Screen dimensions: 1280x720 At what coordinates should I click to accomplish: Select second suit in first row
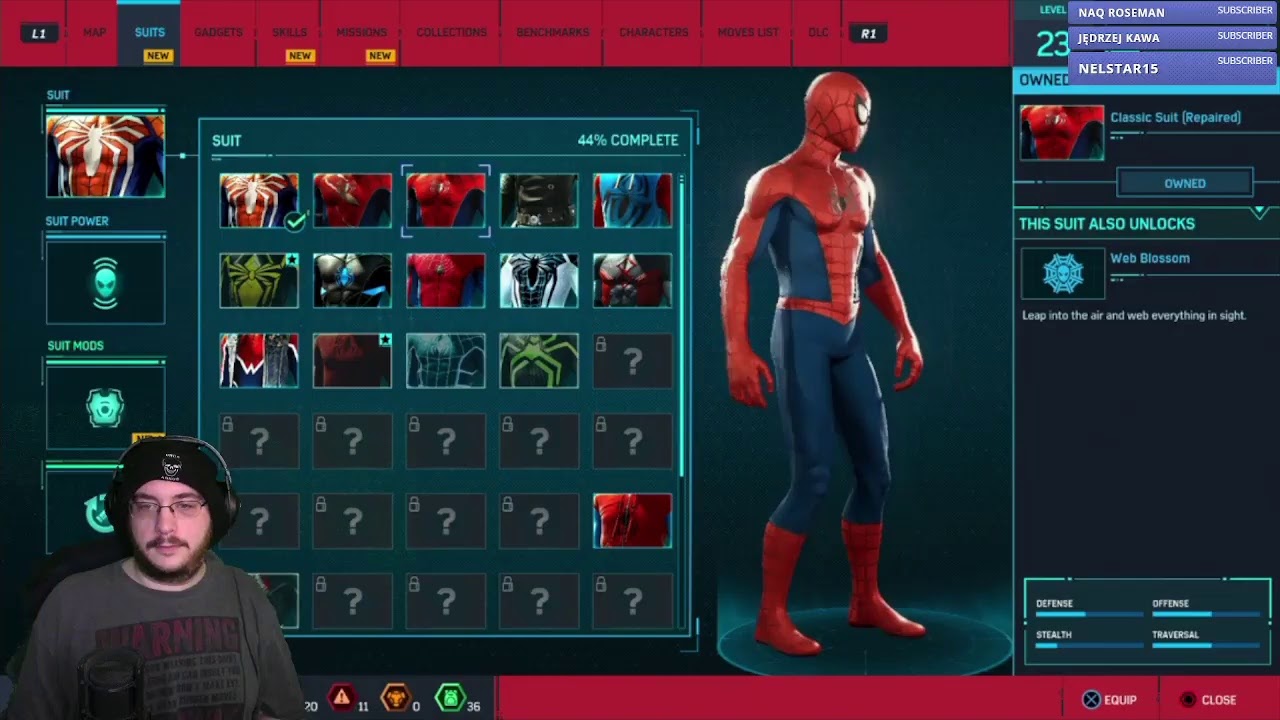tap(352, 200)
